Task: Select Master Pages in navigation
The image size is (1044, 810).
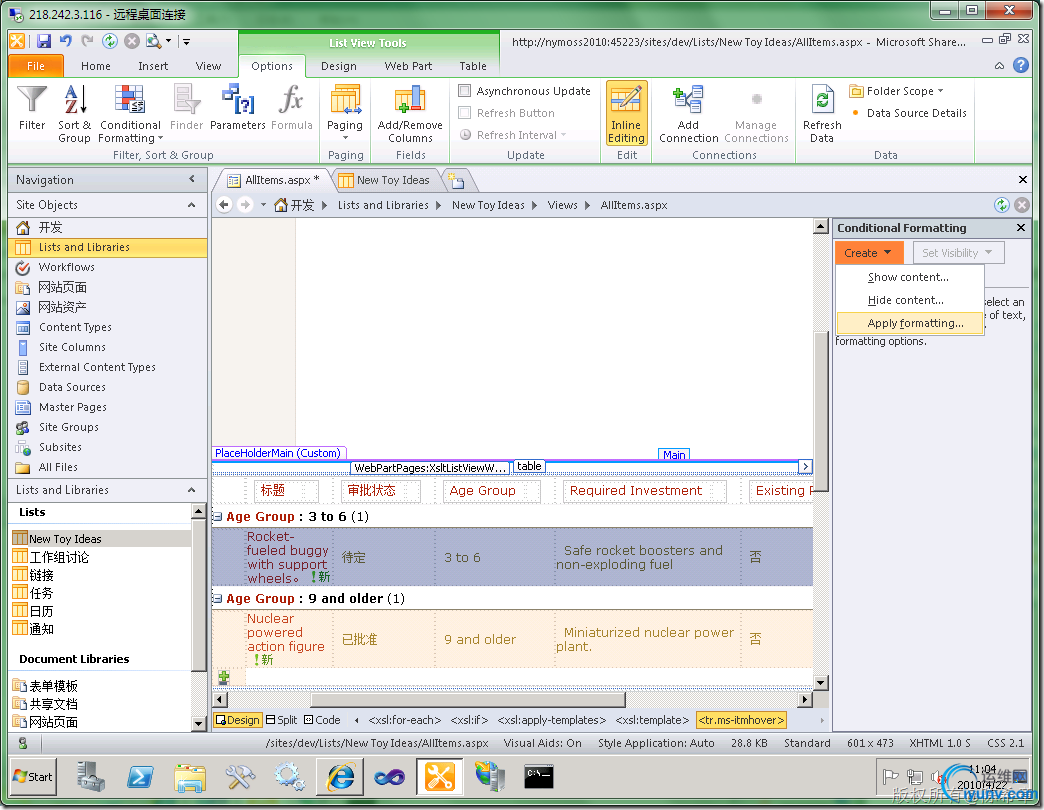Action: tap(72, 407)
